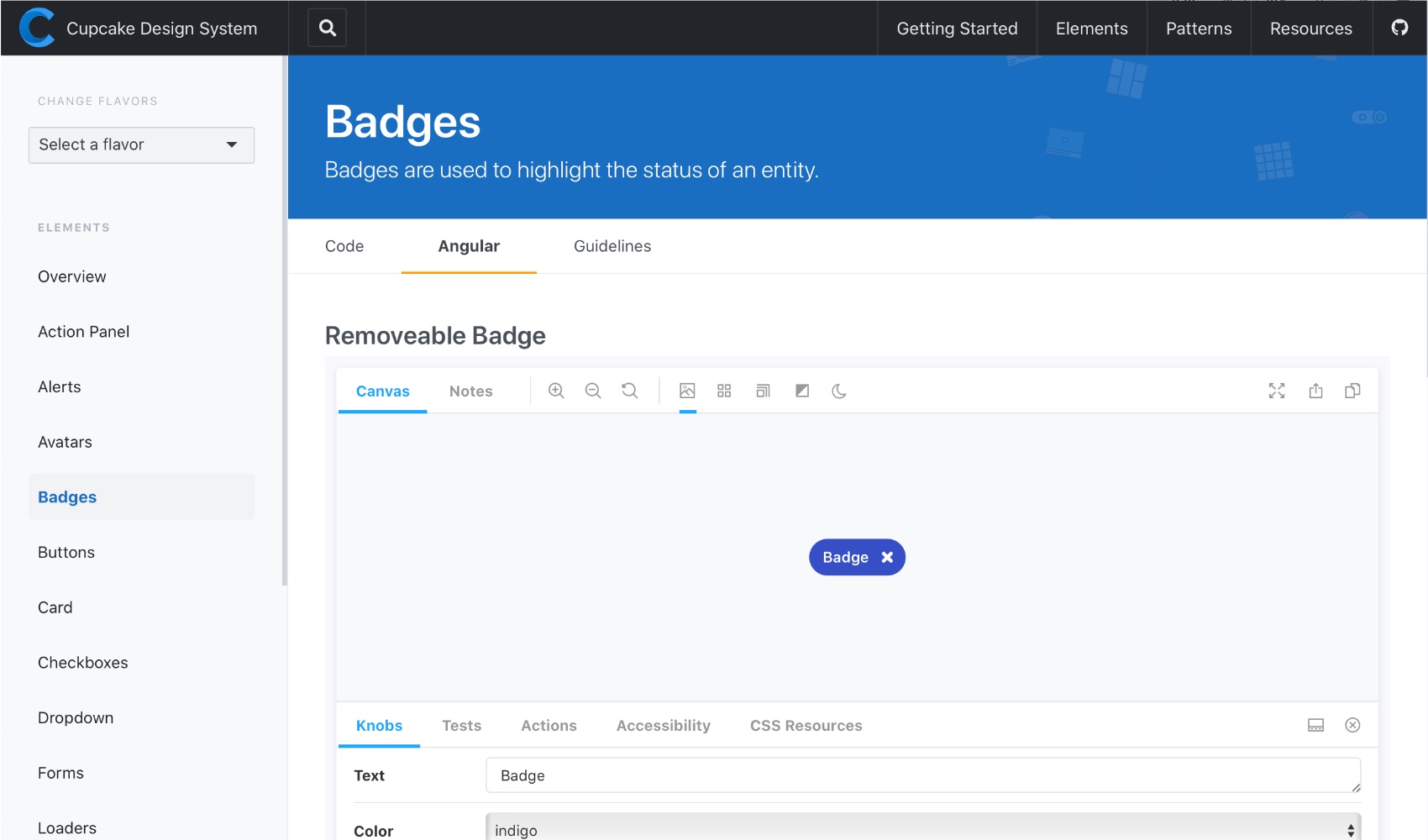Image resolution: width=1428 pixels, height=840 pixels.
Task: Open the GitHub repository icon
Action: click(x=1399, y=28)
